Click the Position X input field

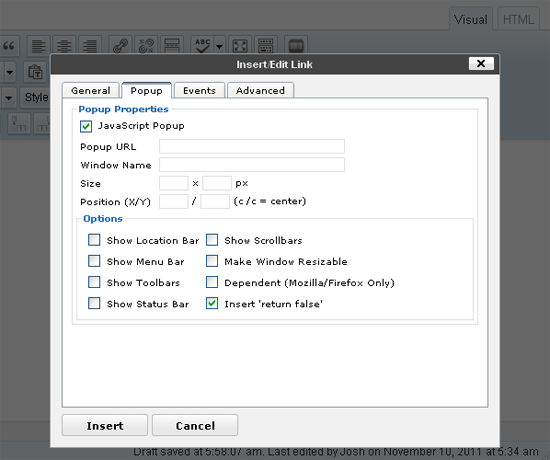click(x=174, y=201)
